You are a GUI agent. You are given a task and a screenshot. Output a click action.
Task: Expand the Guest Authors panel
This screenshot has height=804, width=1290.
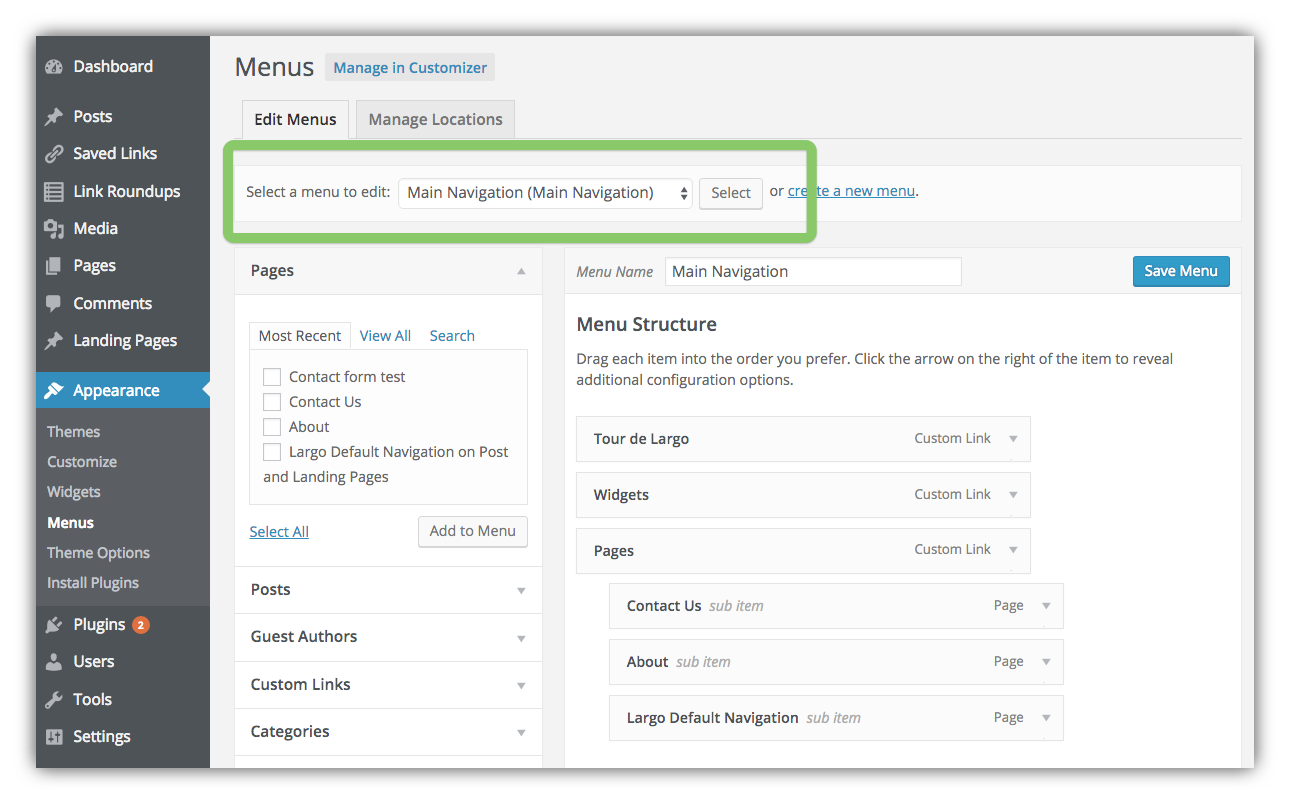[x=521, y=638]
